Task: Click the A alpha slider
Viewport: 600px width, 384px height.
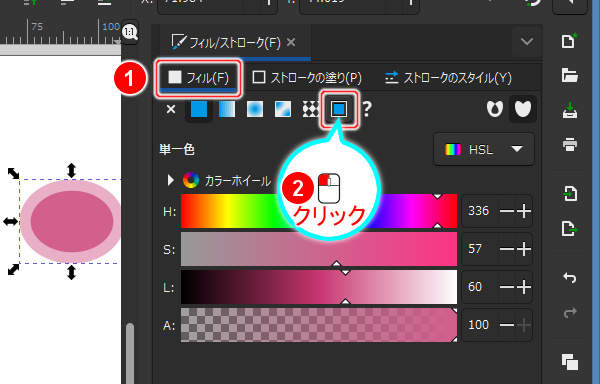Action: 319,325
